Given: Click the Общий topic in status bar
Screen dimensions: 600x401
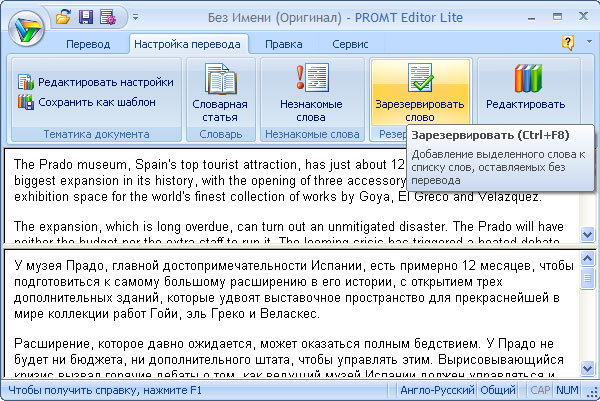Looking at the screenshot, I should pyautogui.click(x=498, y=390).
